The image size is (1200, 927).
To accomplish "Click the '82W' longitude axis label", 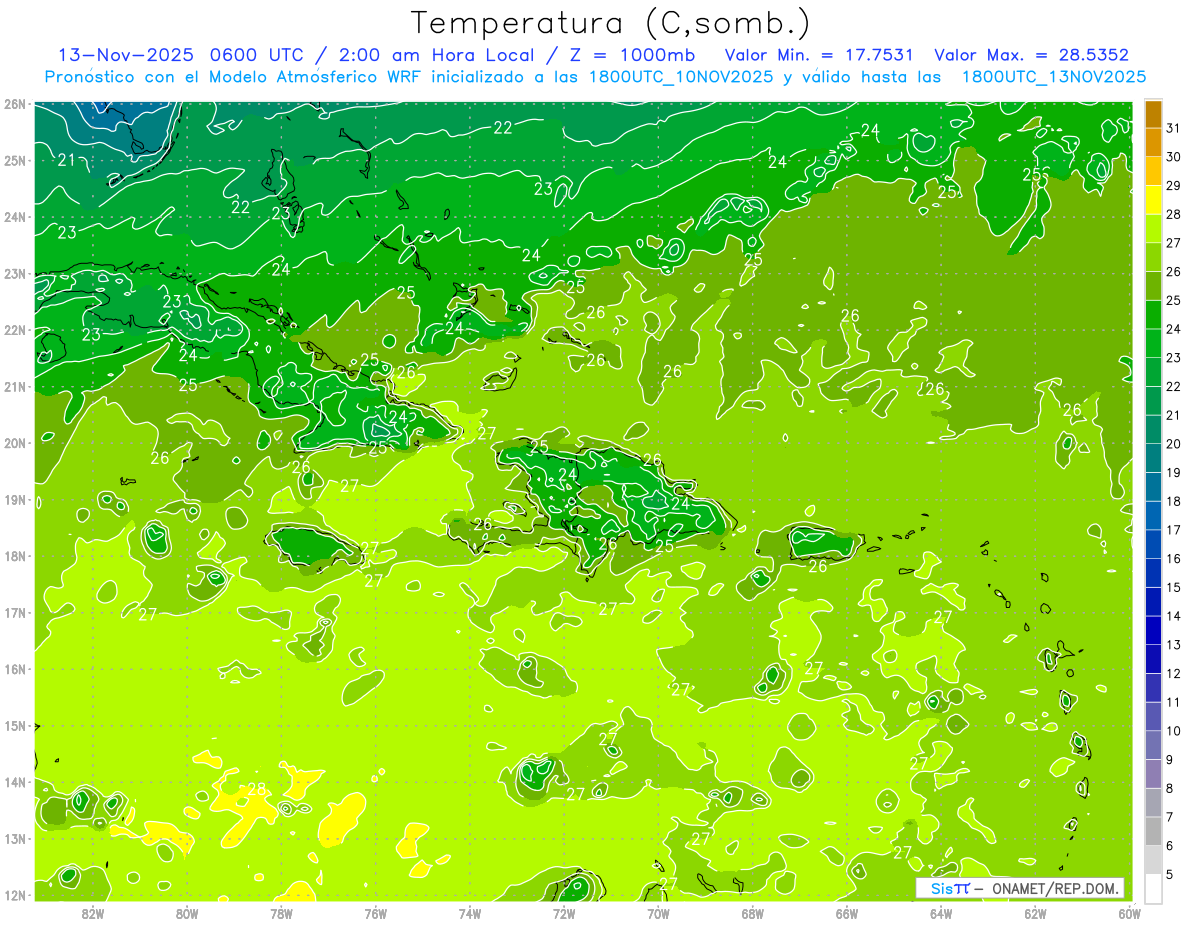I will pyautogui.click(x=92, y=912).
